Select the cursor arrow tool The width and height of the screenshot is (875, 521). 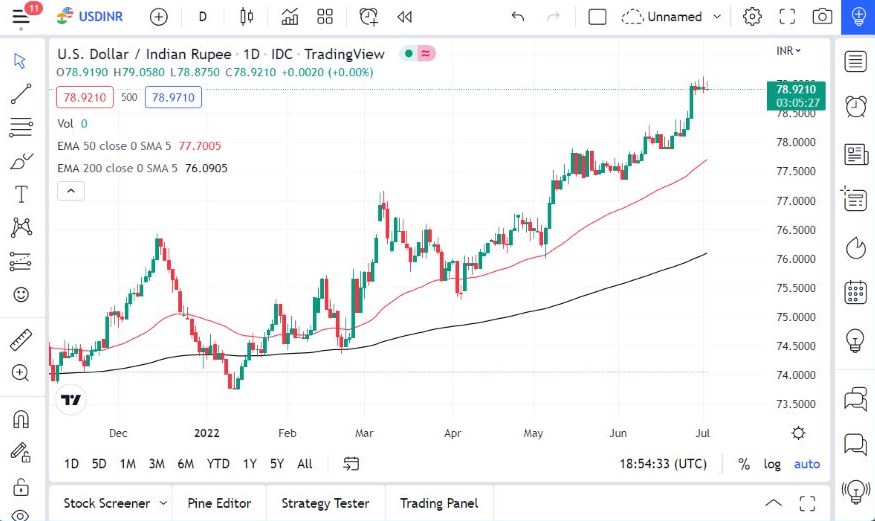tap(21, 61)
